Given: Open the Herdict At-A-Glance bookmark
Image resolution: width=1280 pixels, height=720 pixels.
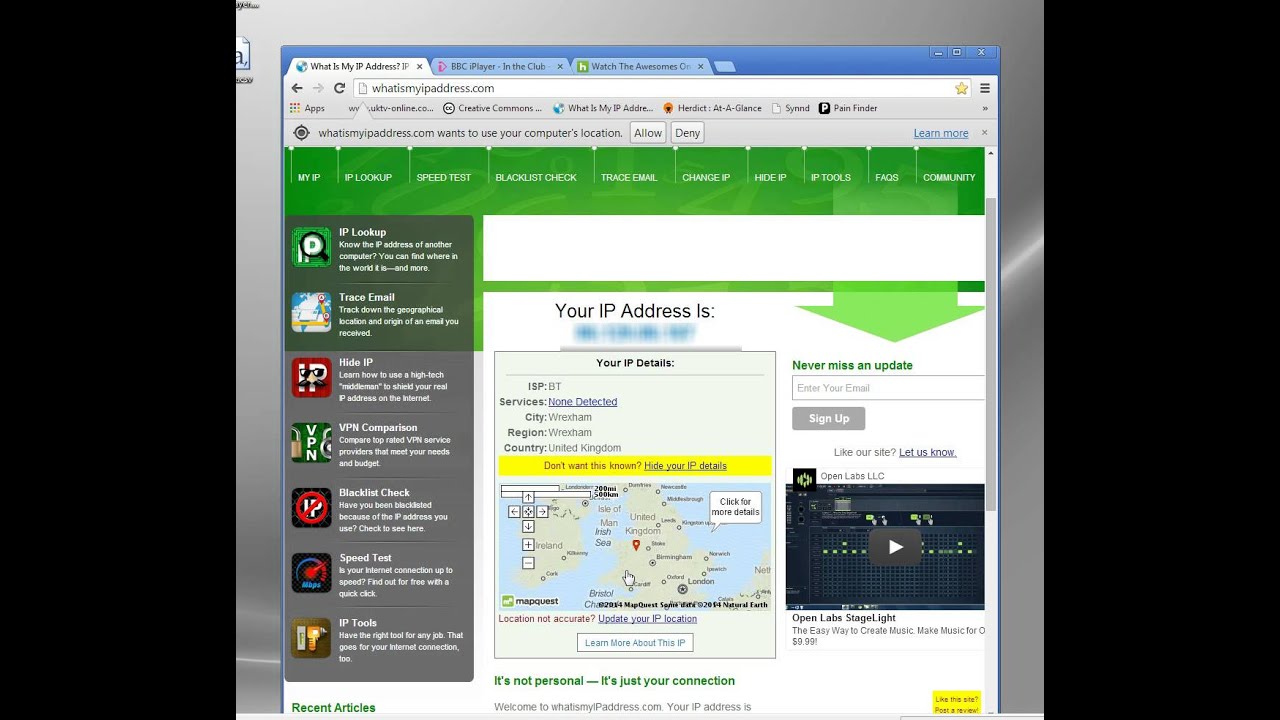Looking at the screenshot, I should (x=712, y=108).
